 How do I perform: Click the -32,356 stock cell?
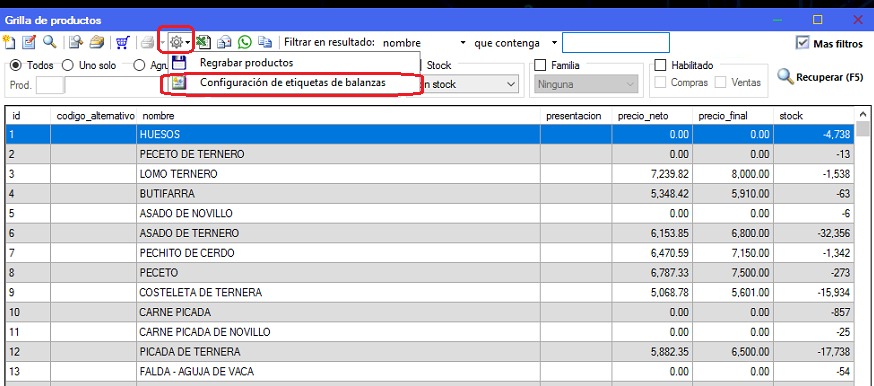point(813,233)
